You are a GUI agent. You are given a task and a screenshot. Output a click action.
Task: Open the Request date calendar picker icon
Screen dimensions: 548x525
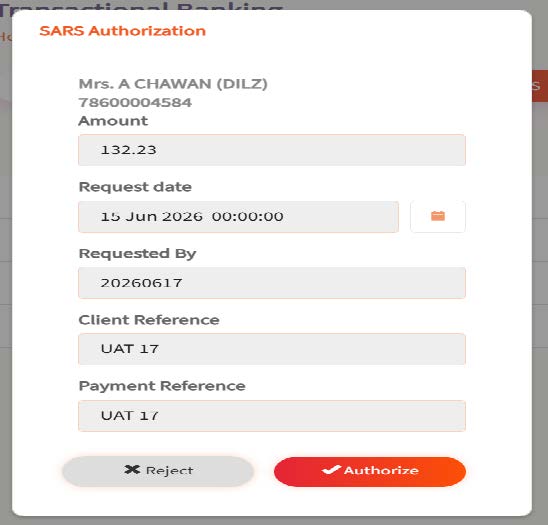[x=438, y=216]
